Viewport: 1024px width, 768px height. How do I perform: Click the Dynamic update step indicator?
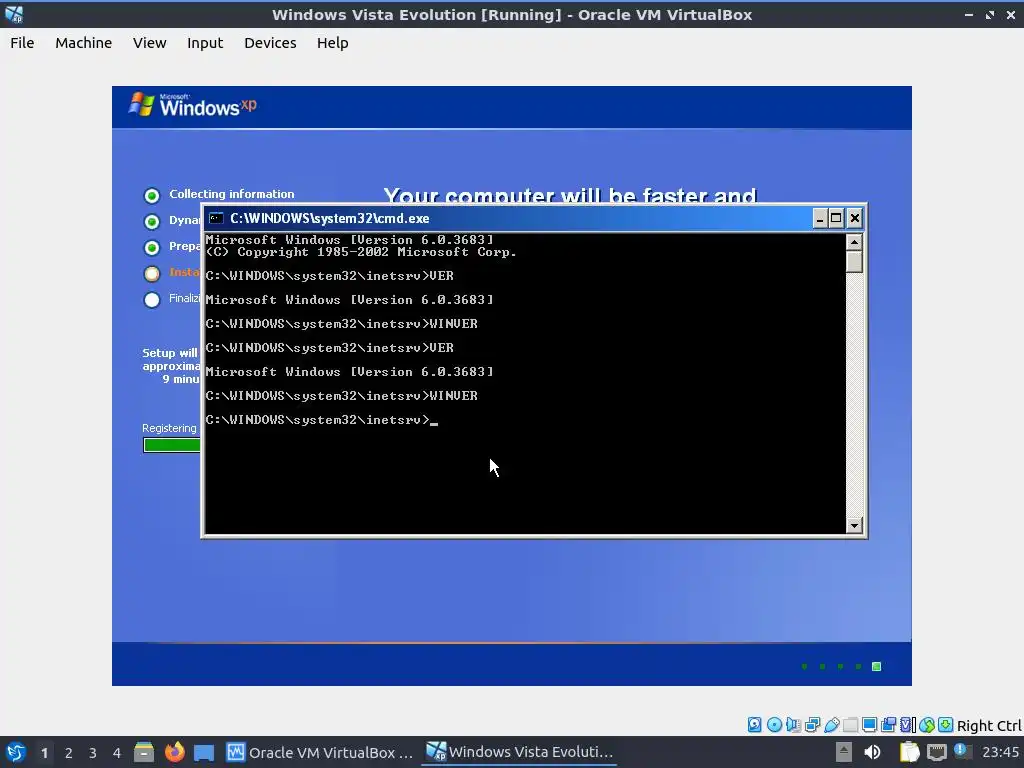click(x=152, y=221)
